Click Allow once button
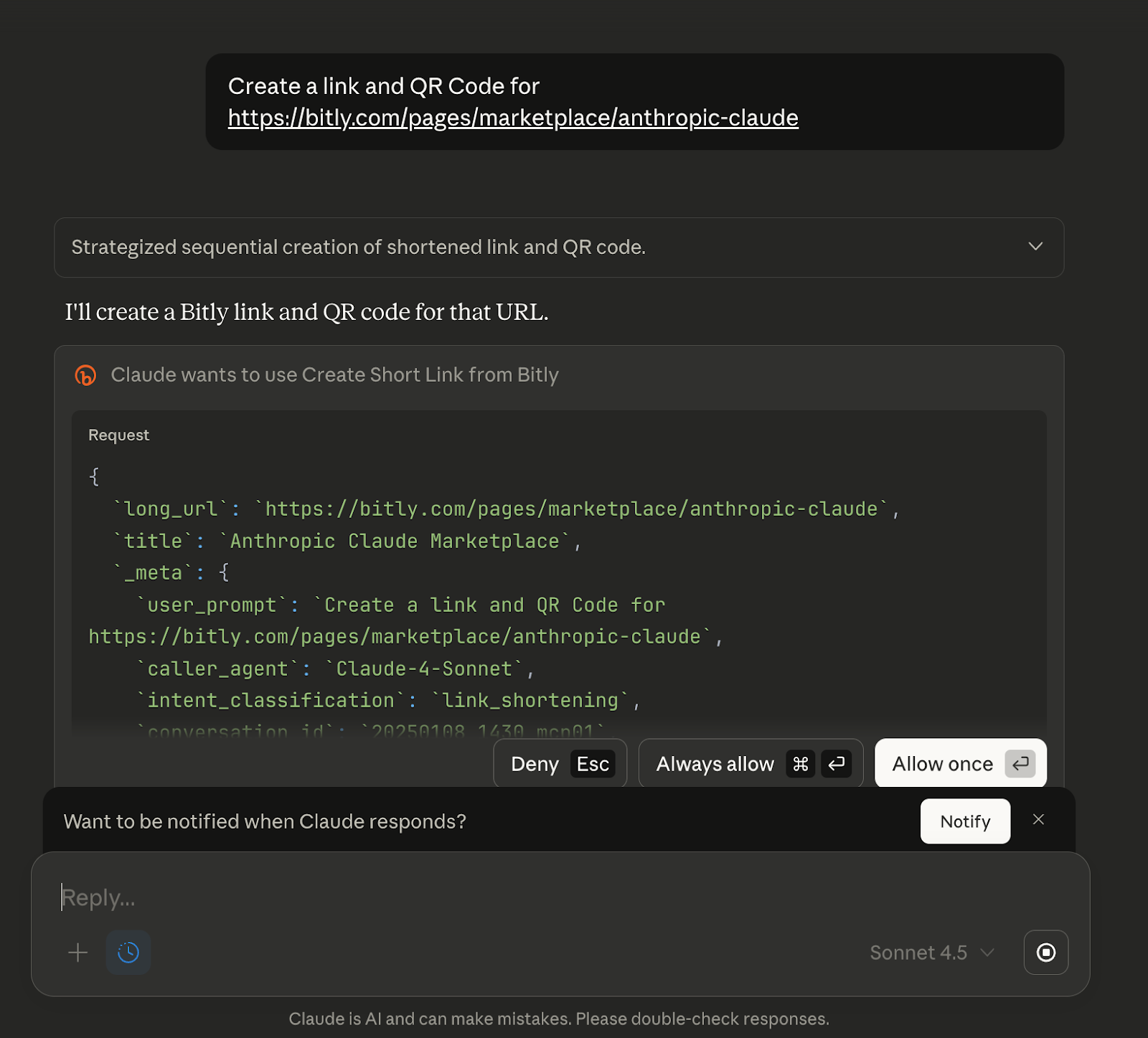The height and width of the screenshot is (1038, 1148). pyautogui.click(x=961, y=764)
